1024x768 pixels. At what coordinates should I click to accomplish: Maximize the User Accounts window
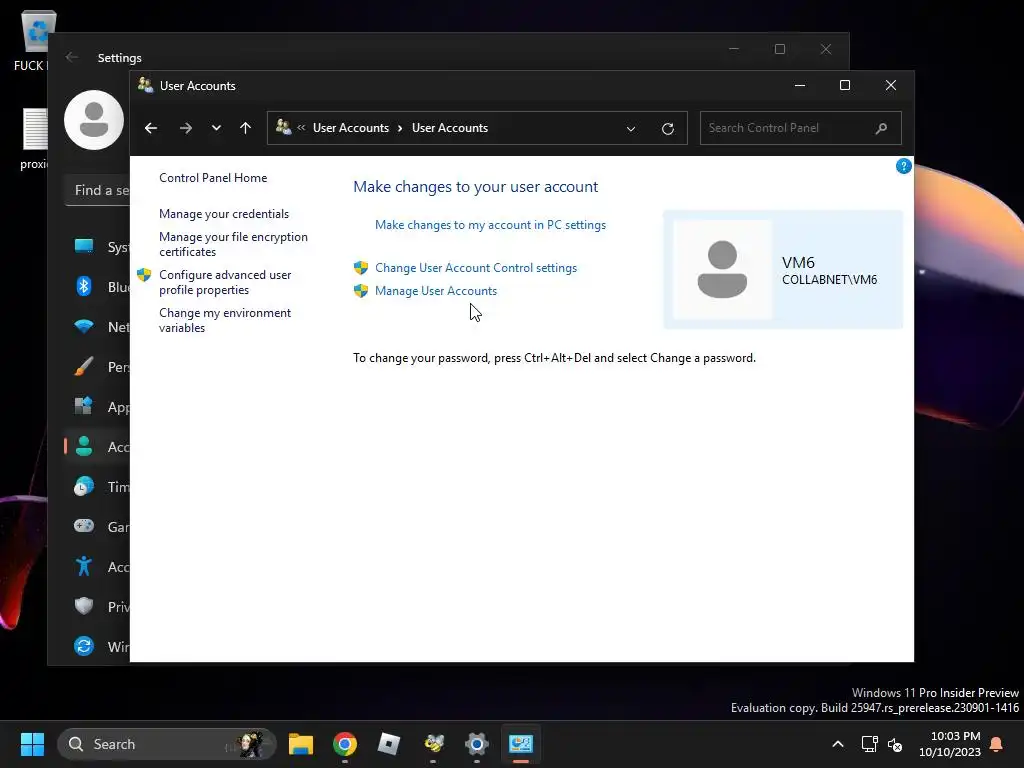844,85
